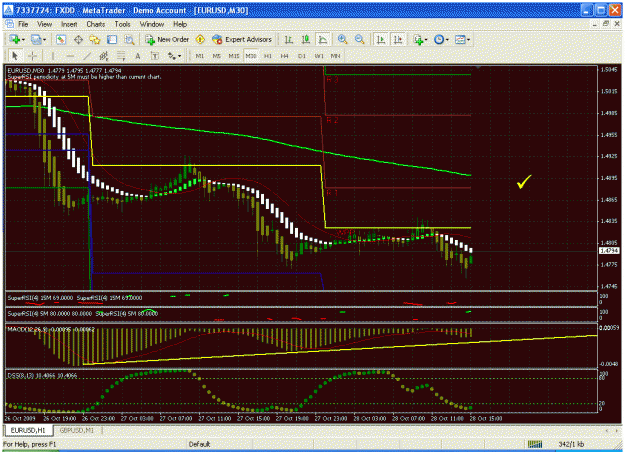Switch to Bar Chart display

click(x=289, y=39)
